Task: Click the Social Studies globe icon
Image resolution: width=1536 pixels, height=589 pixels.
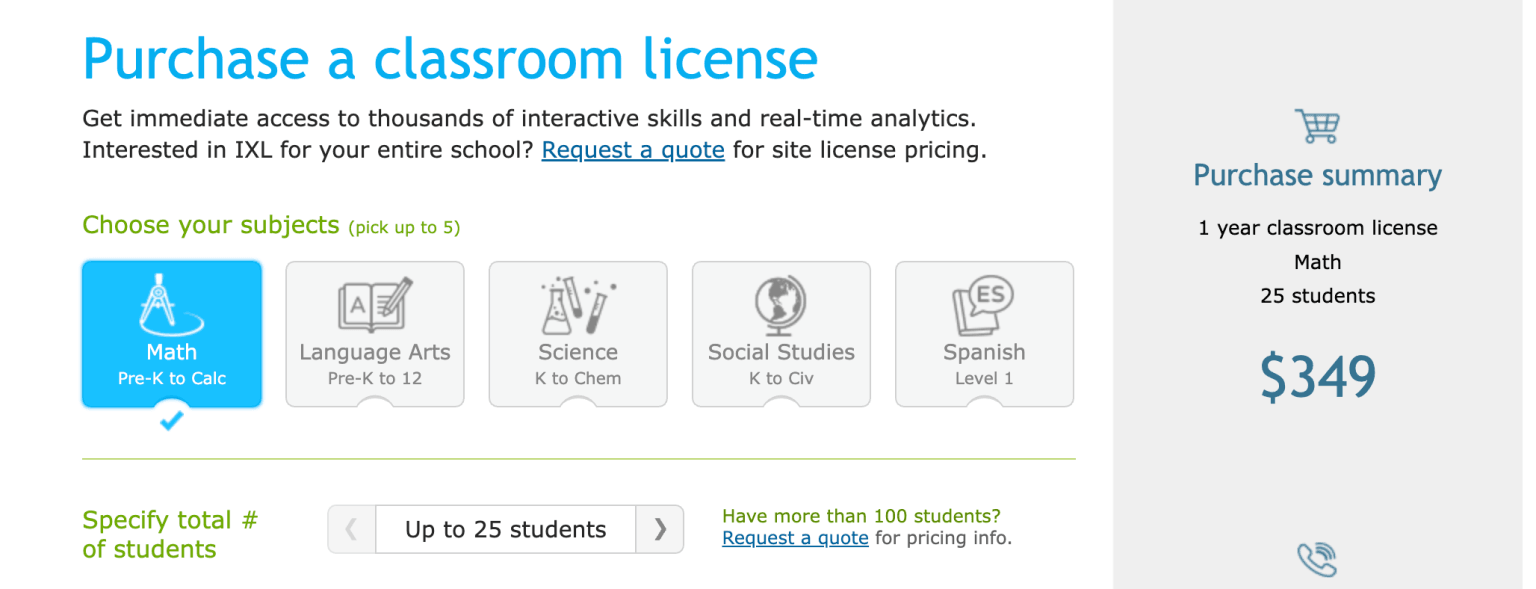Action: [781, 305]
